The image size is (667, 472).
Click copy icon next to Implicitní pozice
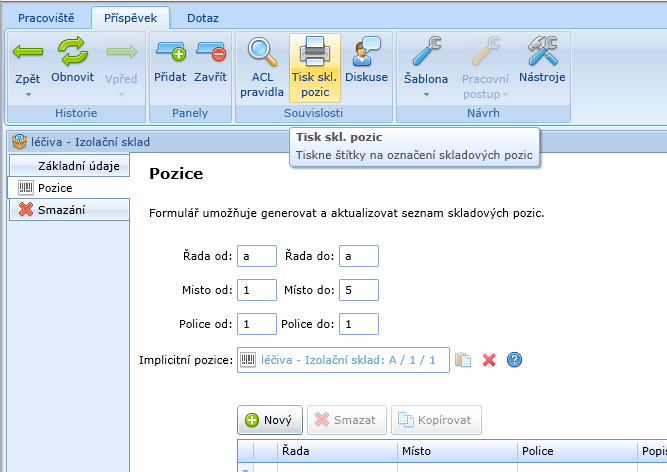coord(462,360)
